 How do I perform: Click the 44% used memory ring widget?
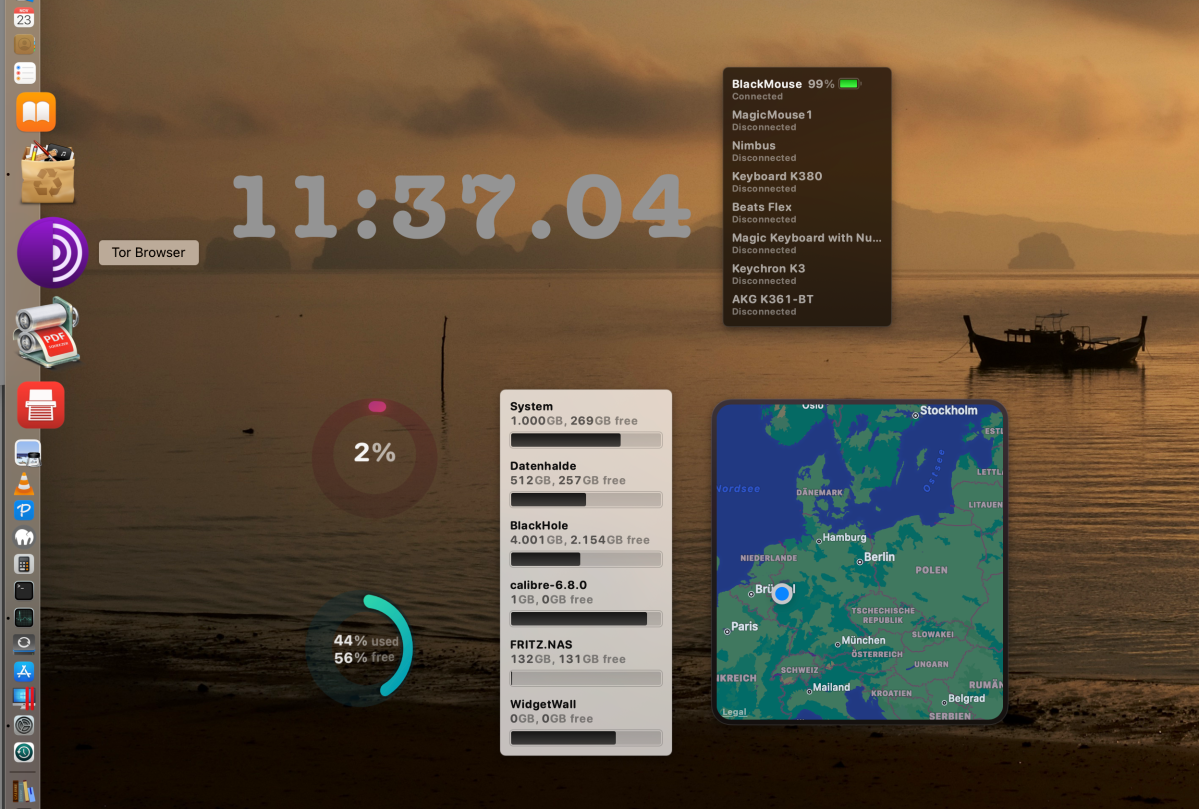tap(361, 649)
